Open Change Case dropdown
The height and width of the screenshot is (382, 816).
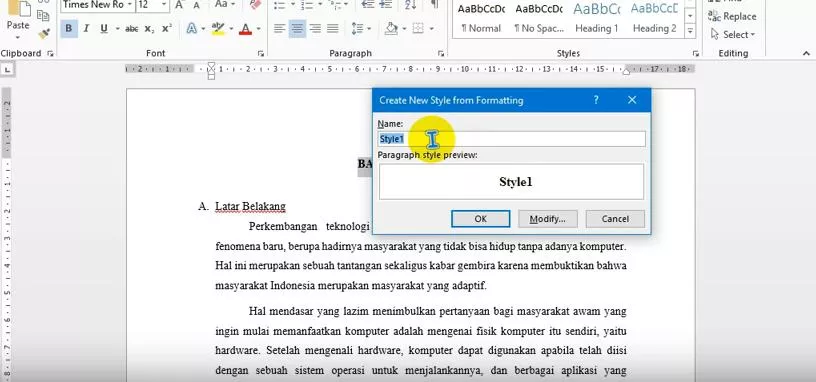(224, 5)
